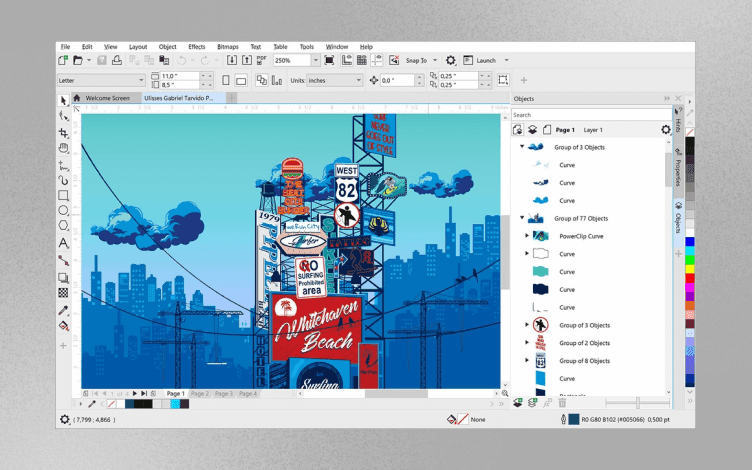
Task: Select the Connector line tool
Action: pos(63,260)
